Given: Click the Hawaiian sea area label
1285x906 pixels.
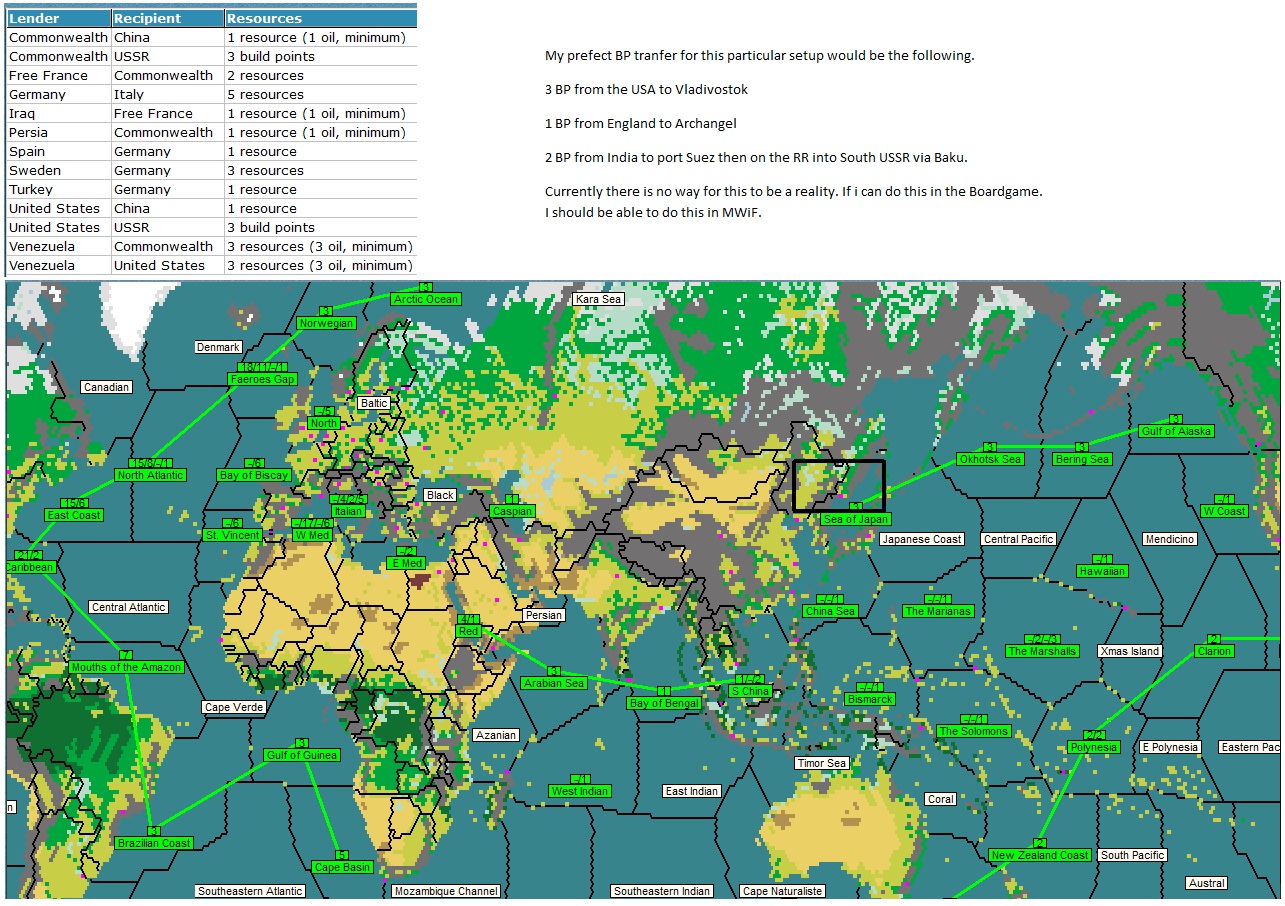Looking at the screenshot, I should click(1102, 571).
